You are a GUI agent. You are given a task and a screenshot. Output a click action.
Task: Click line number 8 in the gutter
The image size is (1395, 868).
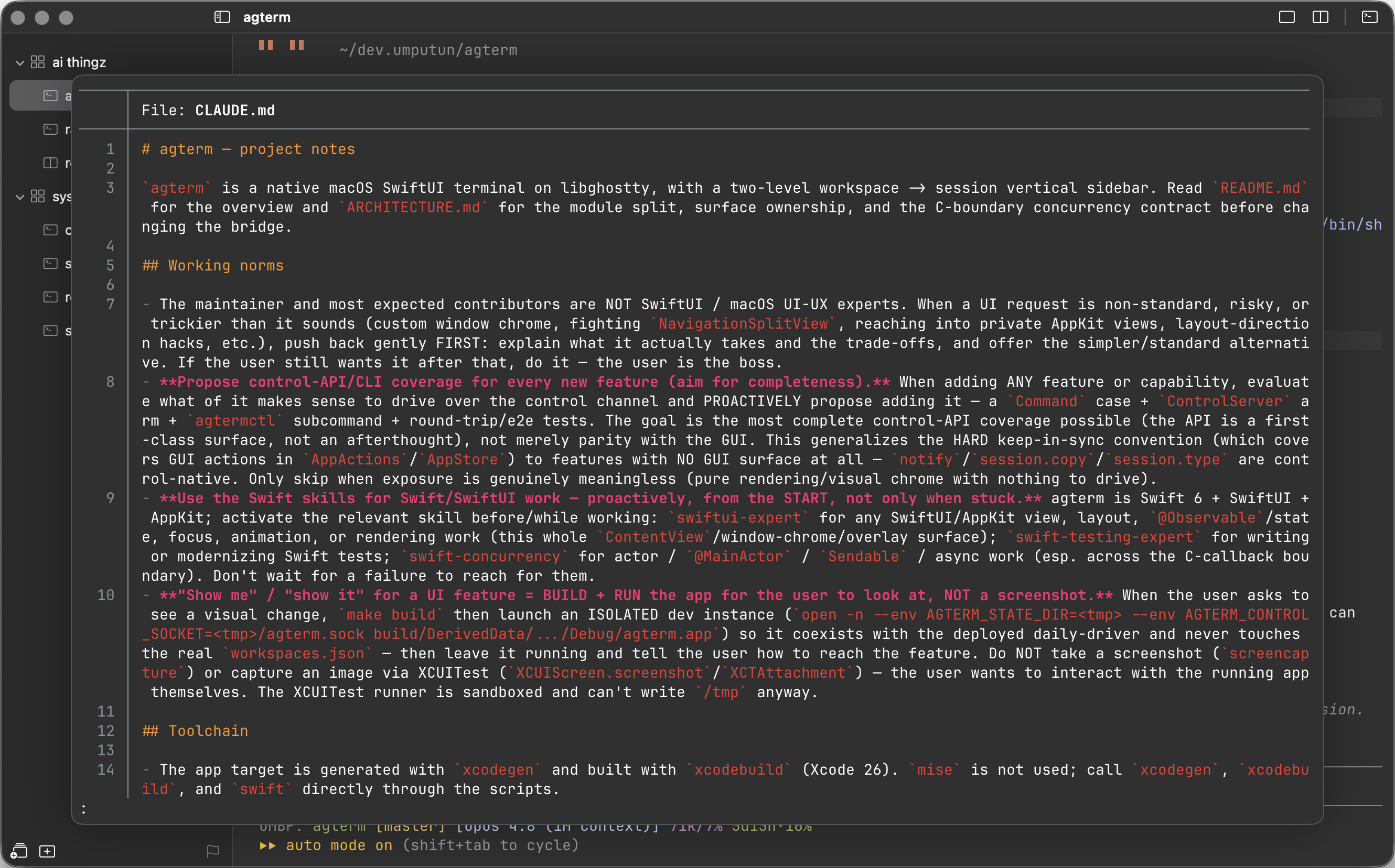tap(110, 382)
